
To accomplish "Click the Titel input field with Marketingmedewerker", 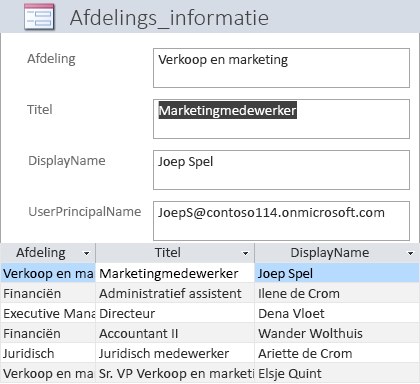I will (x=281, y=119).
